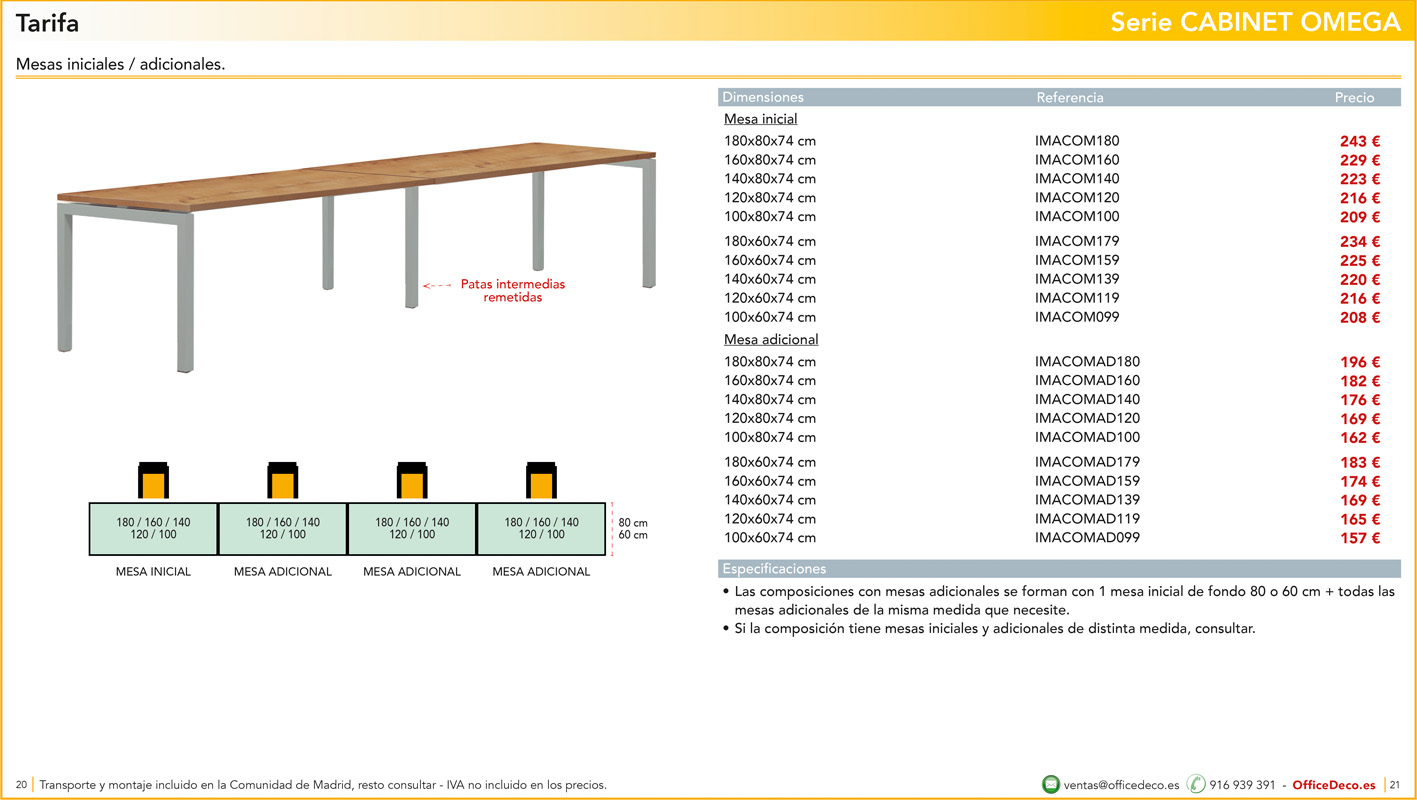1417x800 pixels.
Task: Click the 243 € price
Action: pos(1359,142)
